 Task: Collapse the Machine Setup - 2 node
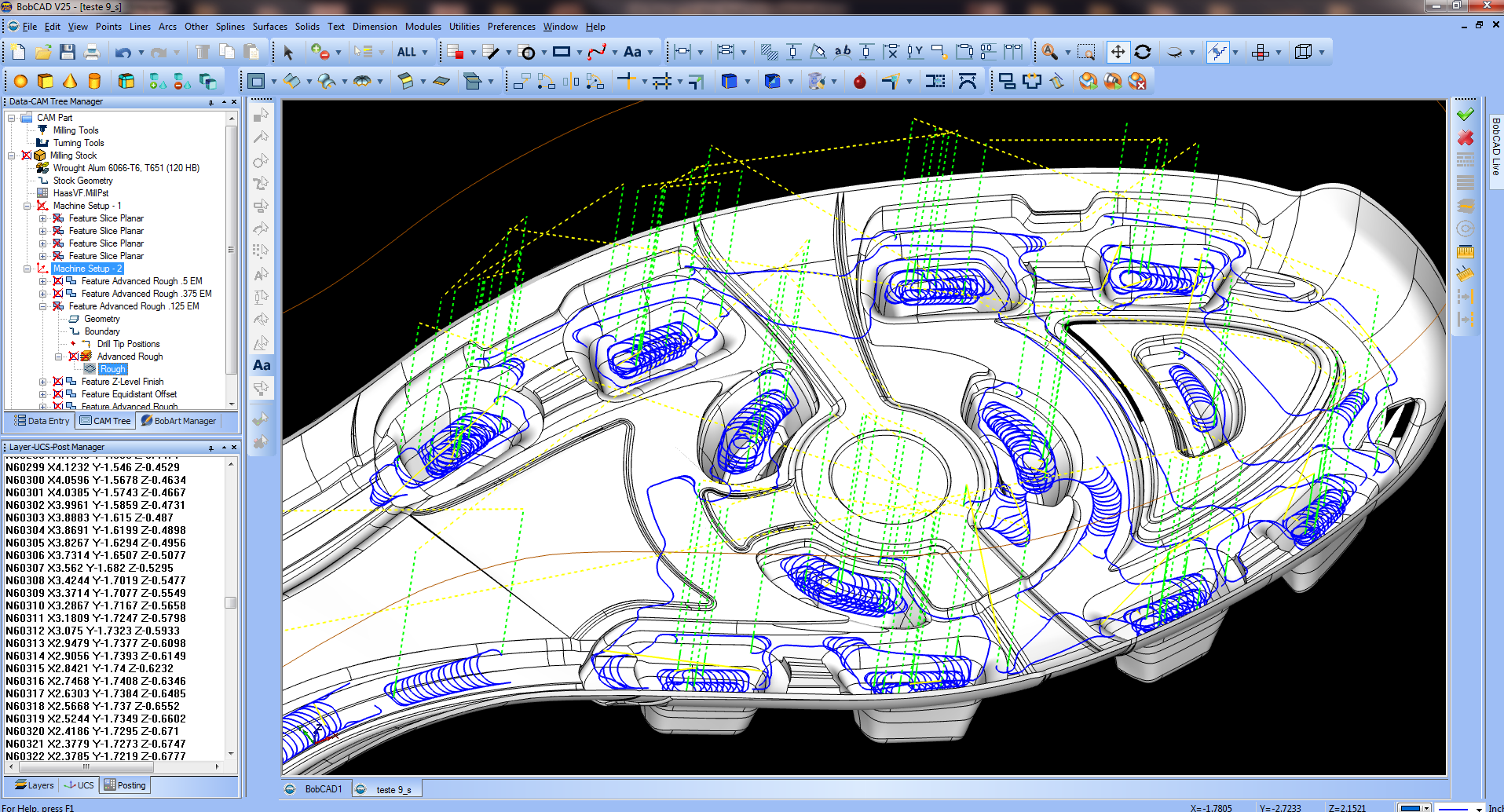[27, 269]
